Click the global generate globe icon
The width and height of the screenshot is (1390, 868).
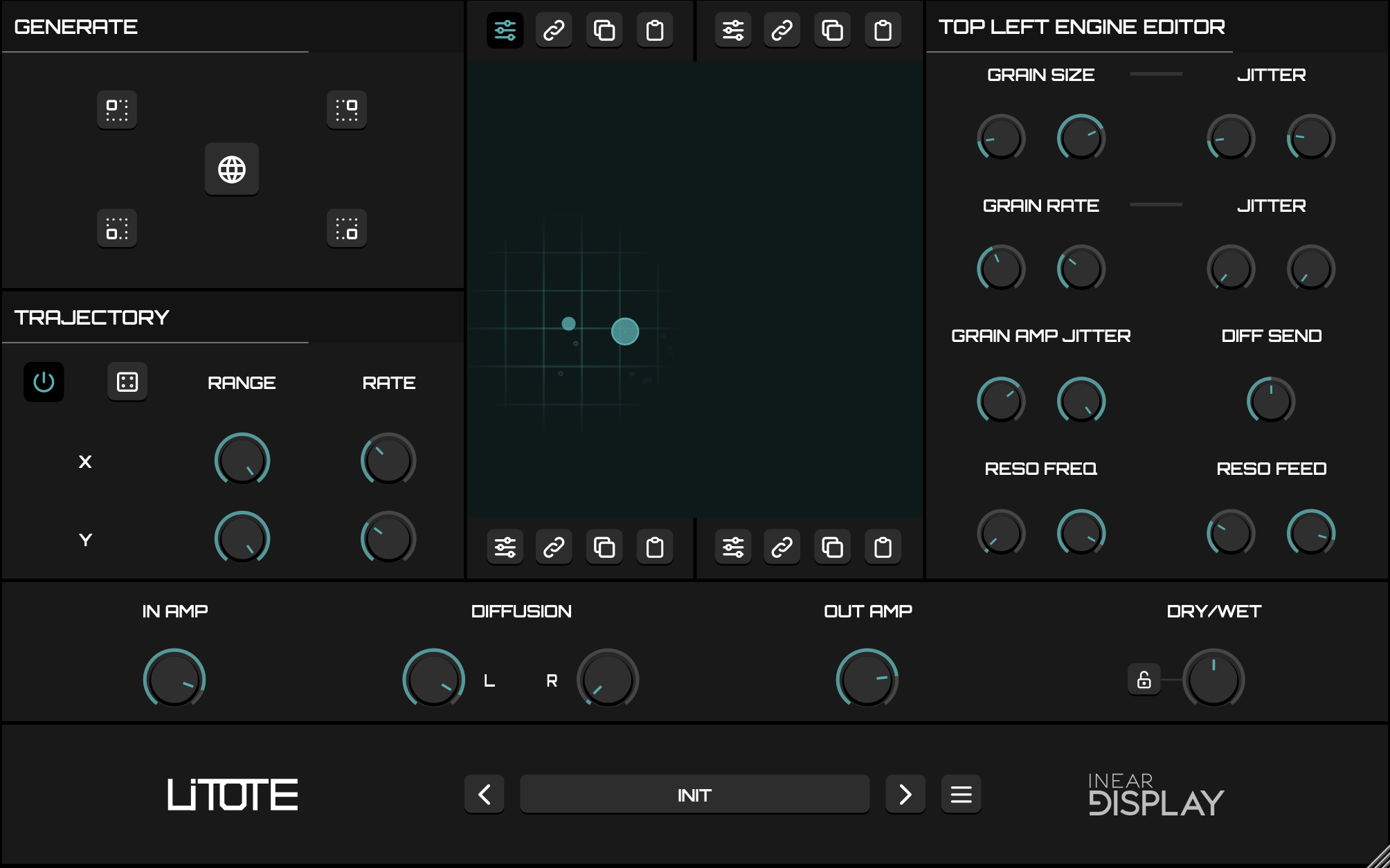tap(232, 169)
